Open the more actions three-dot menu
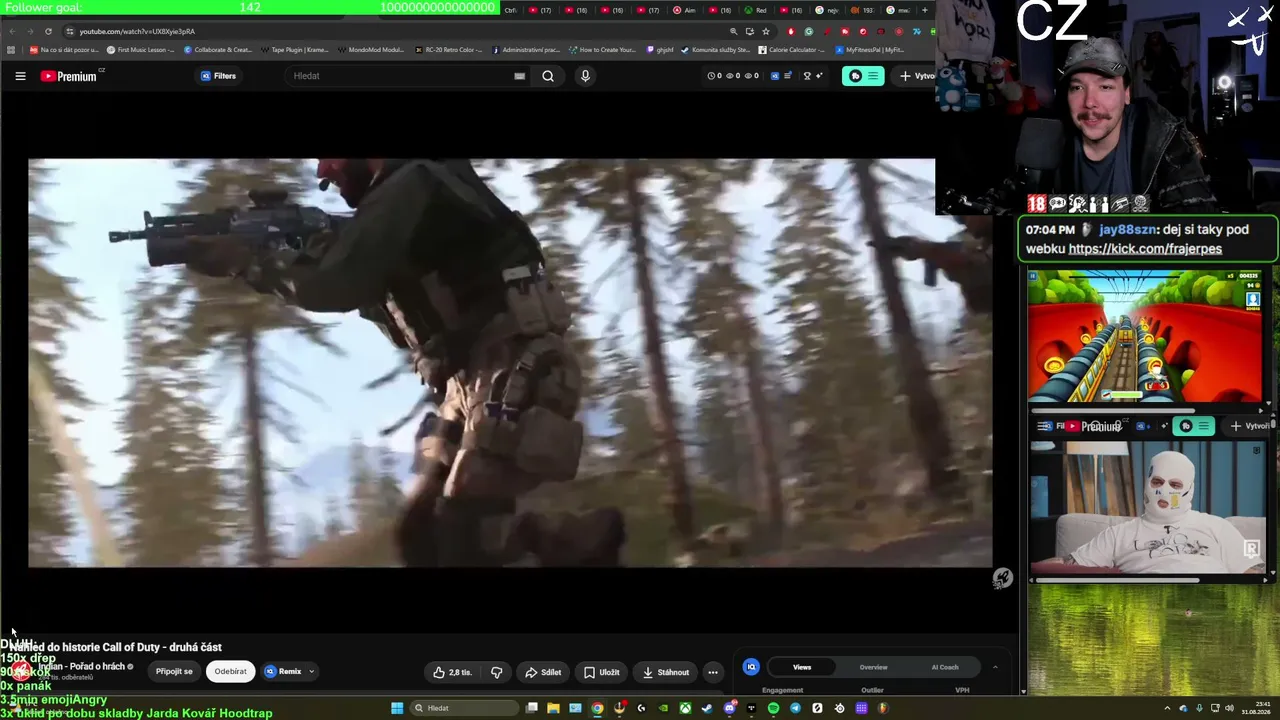The width and height of the screenshot is (1280, 720). pyautogui.click(x=712, y=672)
